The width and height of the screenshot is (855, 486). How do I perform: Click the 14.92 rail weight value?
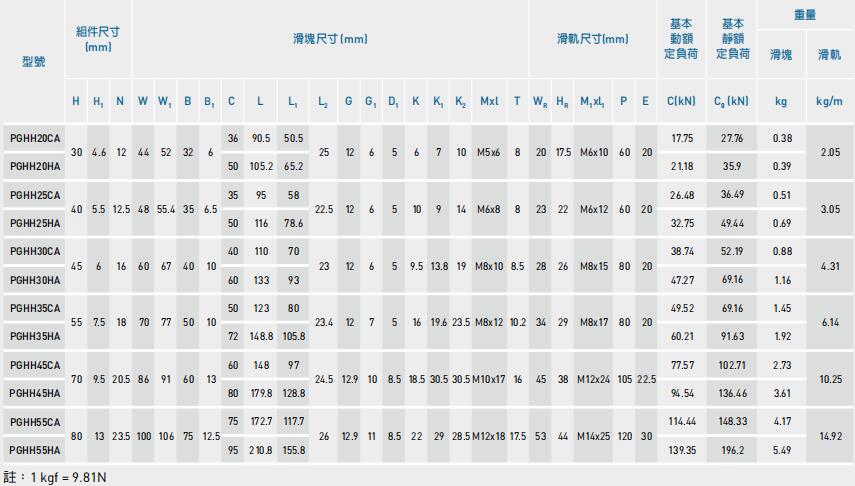click(829, 437)
